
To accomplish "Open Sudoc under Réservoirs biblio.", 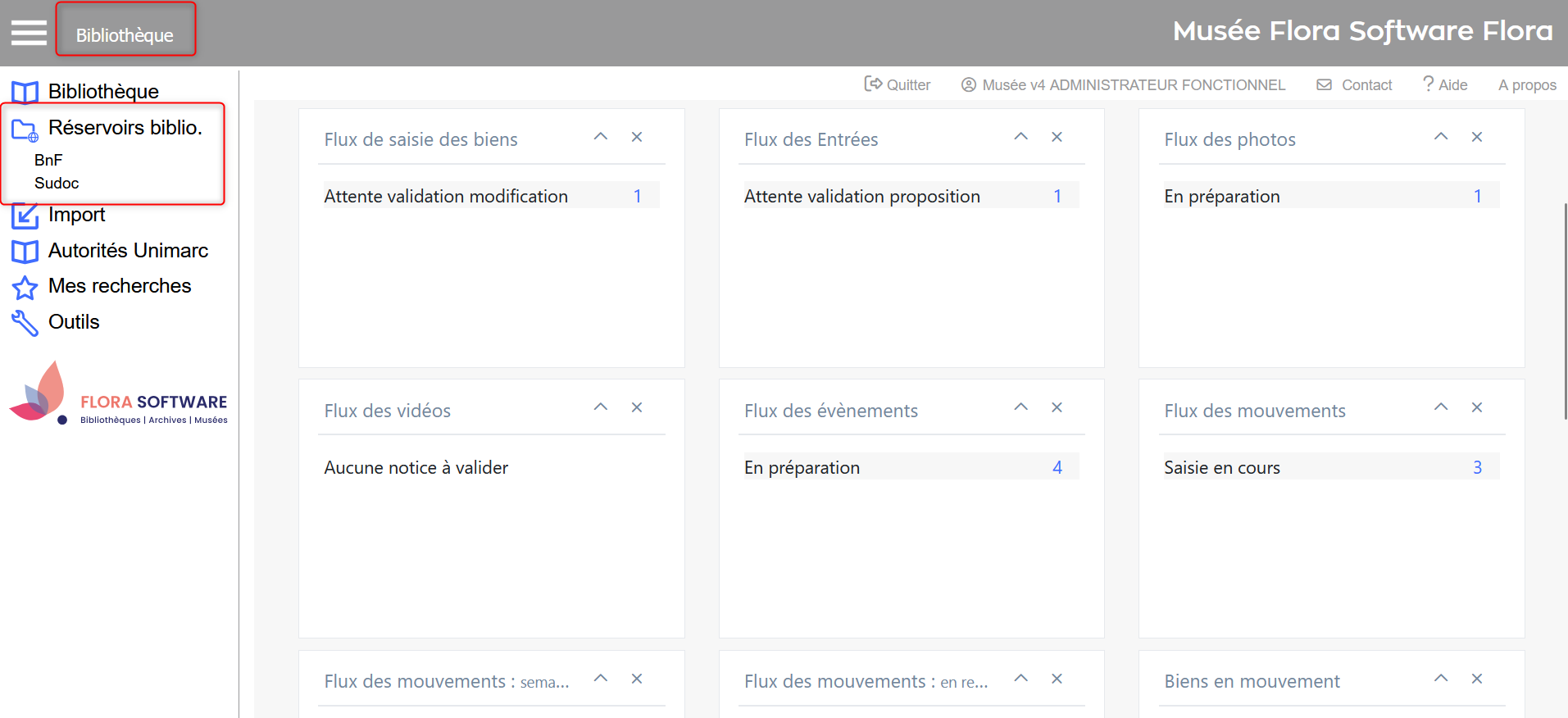I will click(57, 183).
